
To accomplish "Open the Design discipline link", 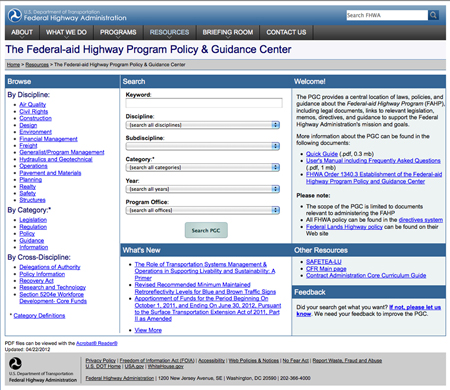I will [x=28, y=125].
